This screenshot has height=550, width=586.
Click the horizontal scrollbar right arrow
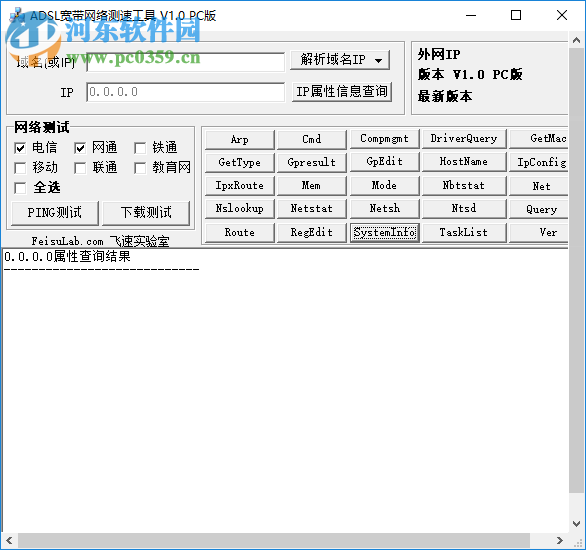point(559,540)
